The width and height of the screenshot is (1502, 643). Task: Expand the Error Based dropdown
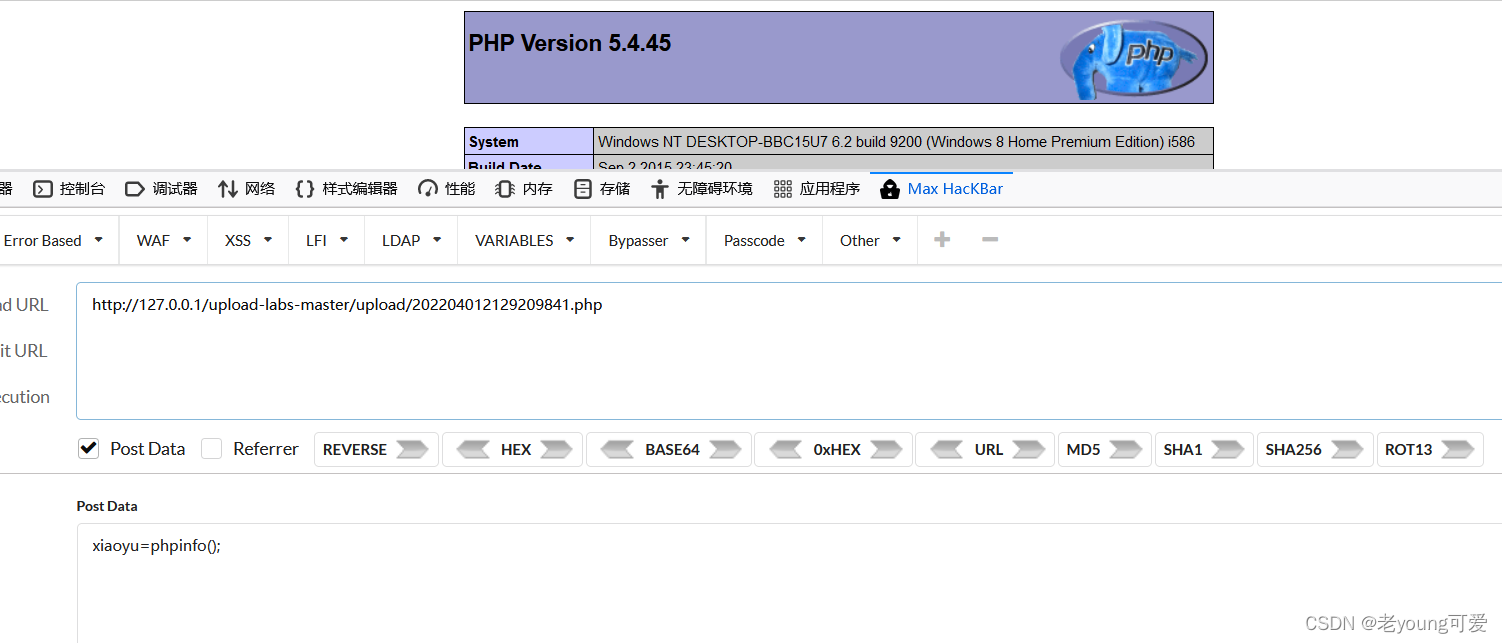point(53,240)
